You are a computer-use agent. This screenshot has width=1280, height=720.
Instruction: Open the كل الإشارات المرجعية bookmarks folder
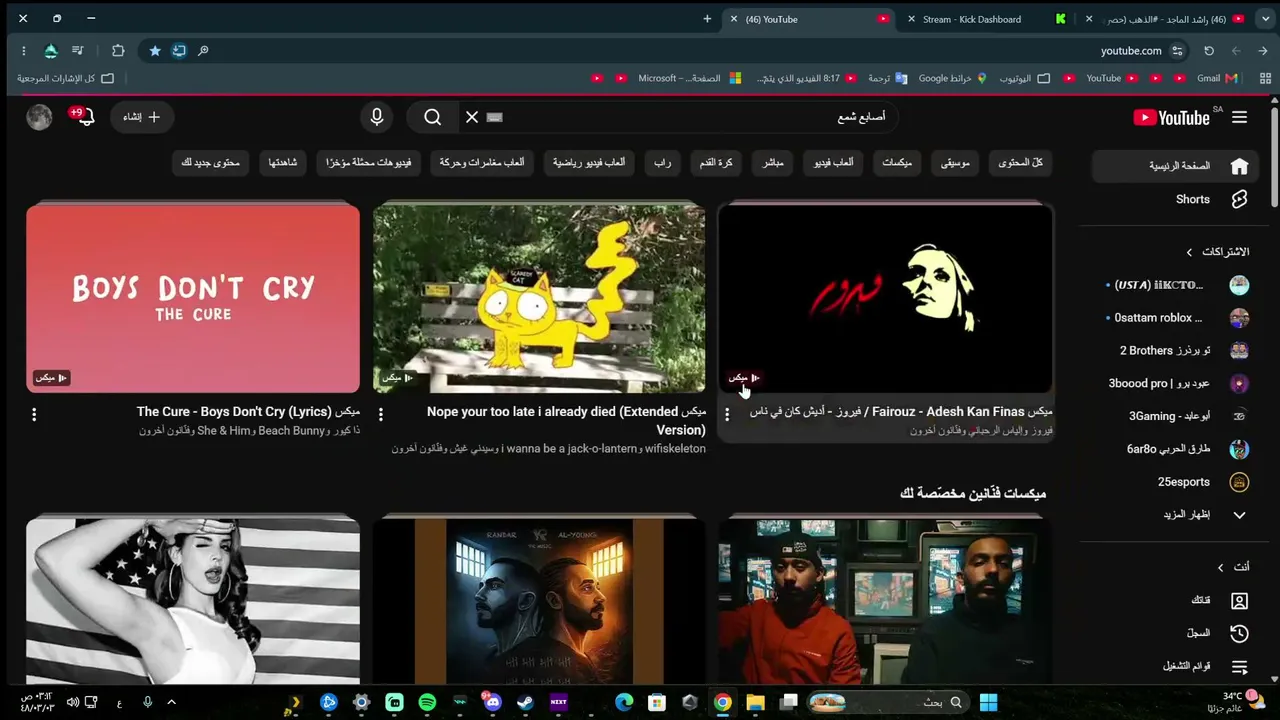tap(65, 78)
